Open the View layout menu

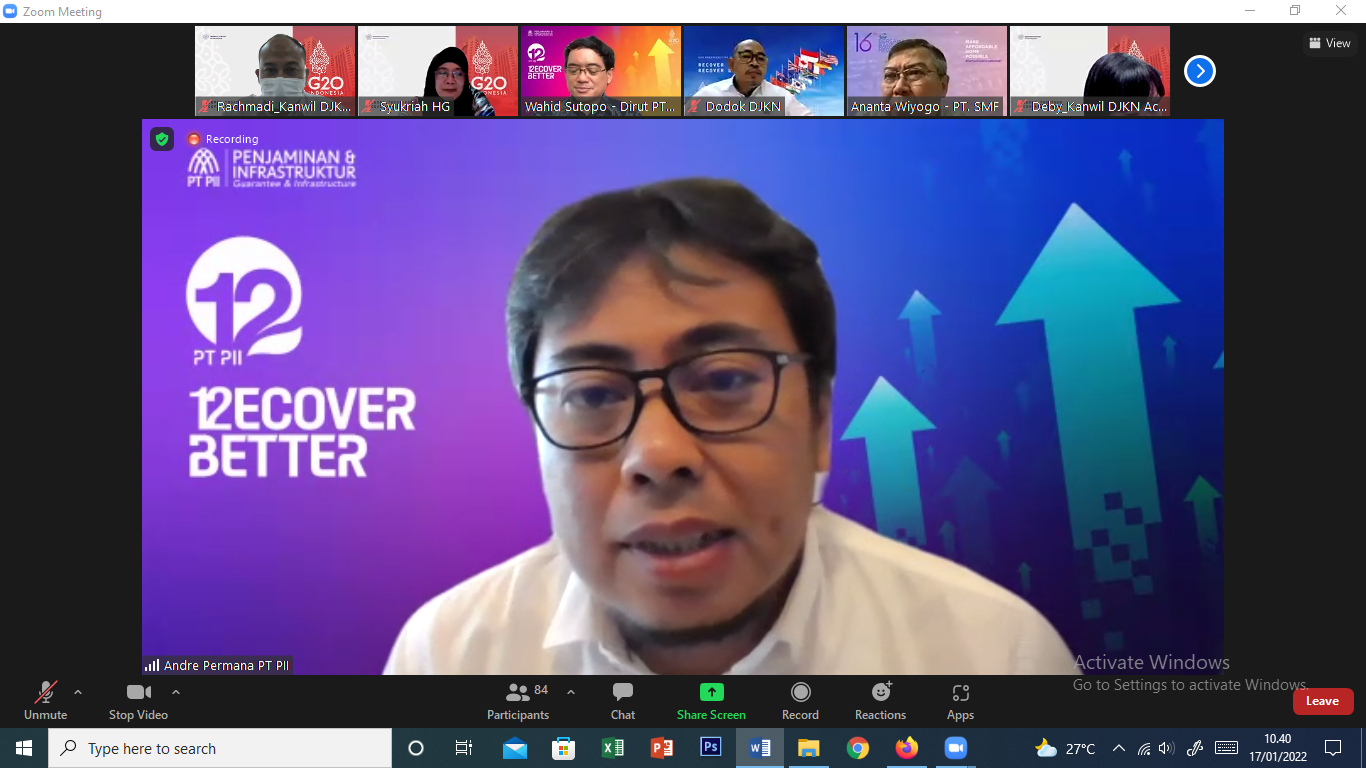pyautogui.click(x=1329, y=43)
